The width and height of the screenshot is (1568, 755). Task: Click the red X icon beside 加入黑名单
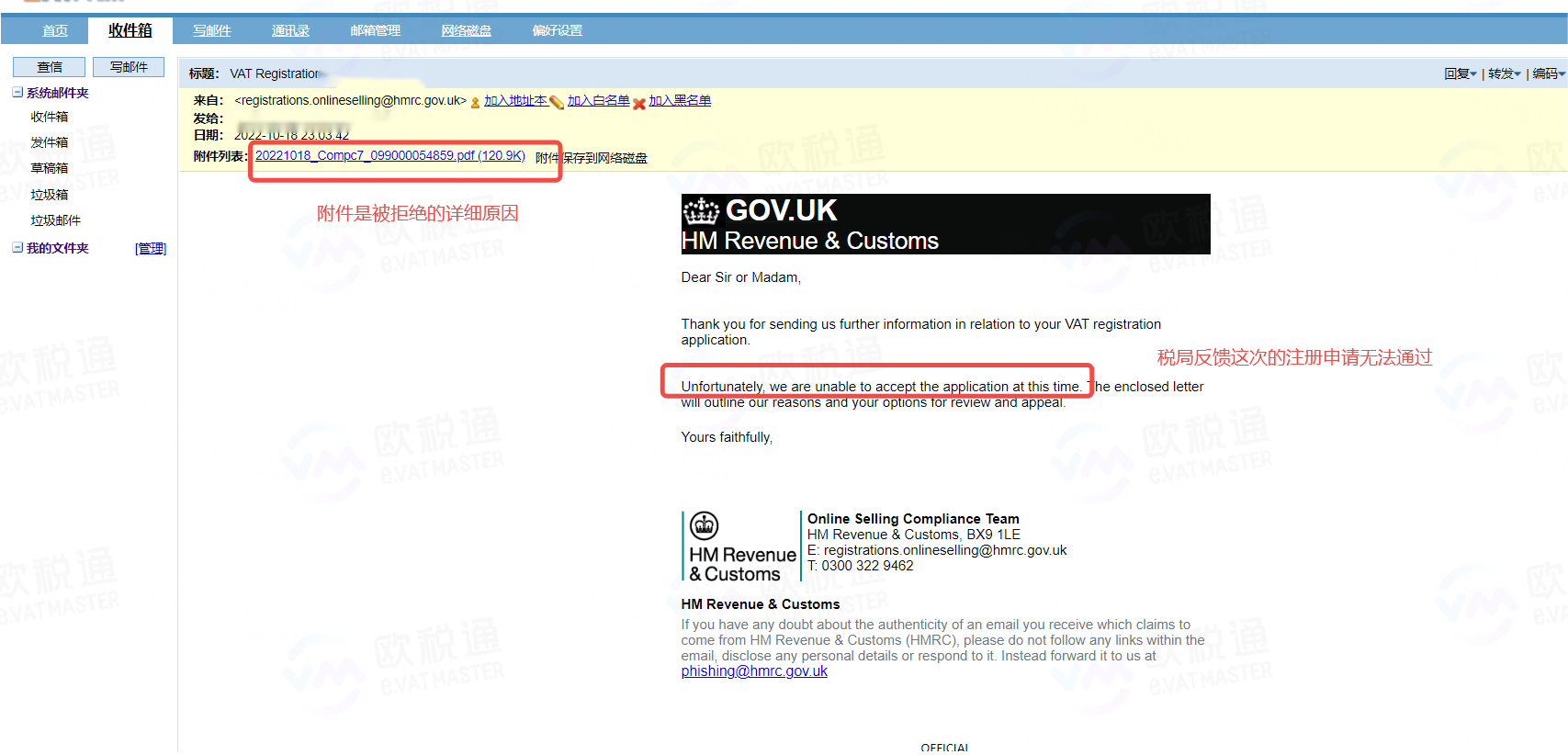point(639,104)
